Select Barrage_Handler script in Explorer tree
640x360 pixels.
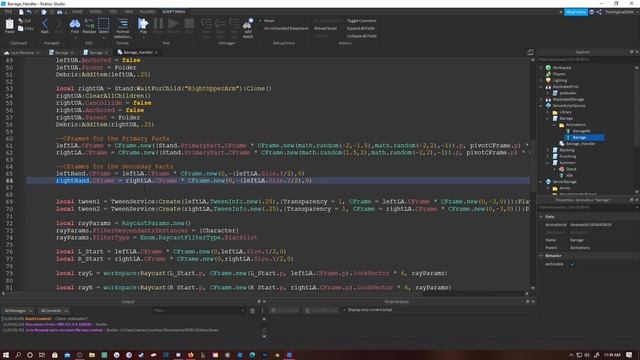577,144
